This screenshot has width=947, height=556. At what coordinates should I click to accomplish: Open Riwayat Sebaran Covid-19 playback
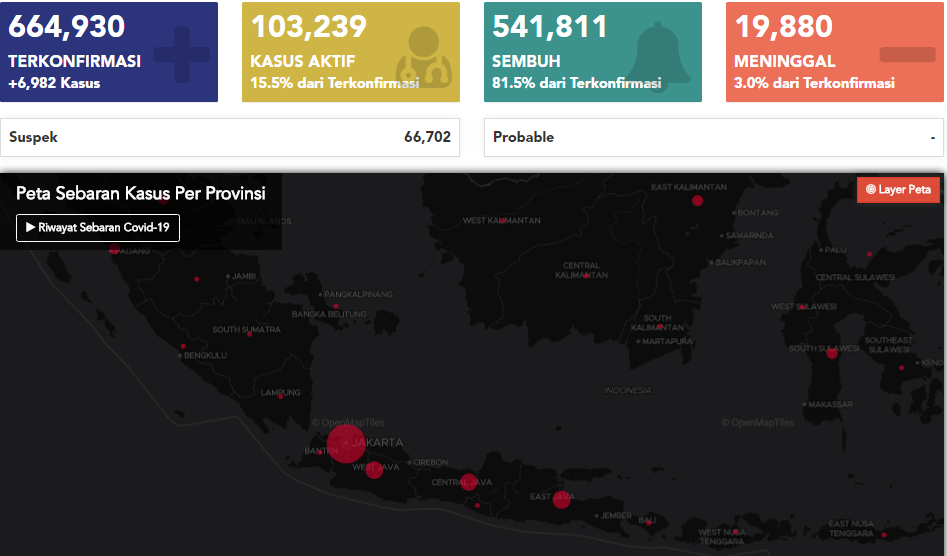click(x=98, y=228)
